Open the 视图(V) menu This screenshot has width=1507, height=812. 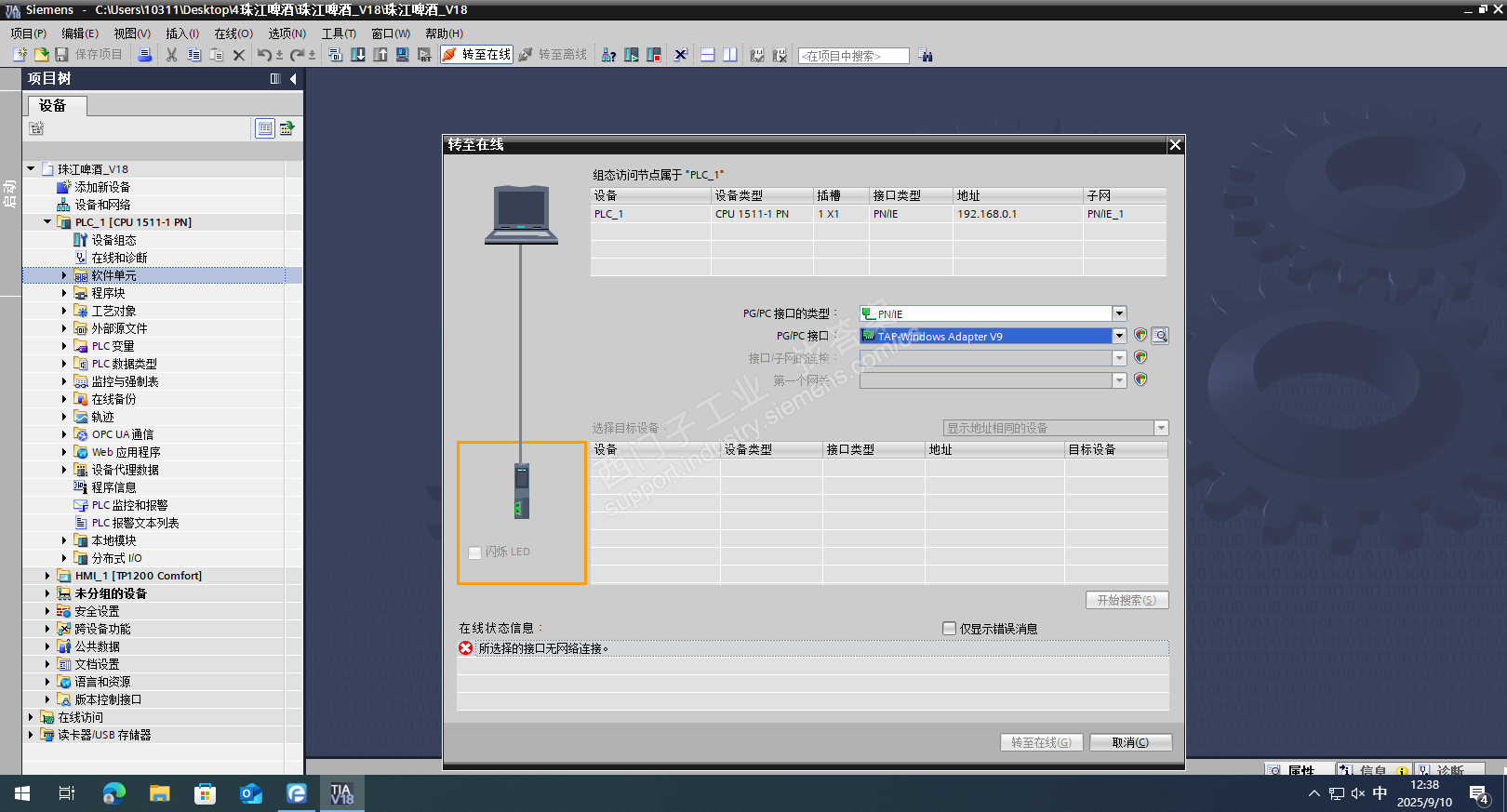click(132, 33)
